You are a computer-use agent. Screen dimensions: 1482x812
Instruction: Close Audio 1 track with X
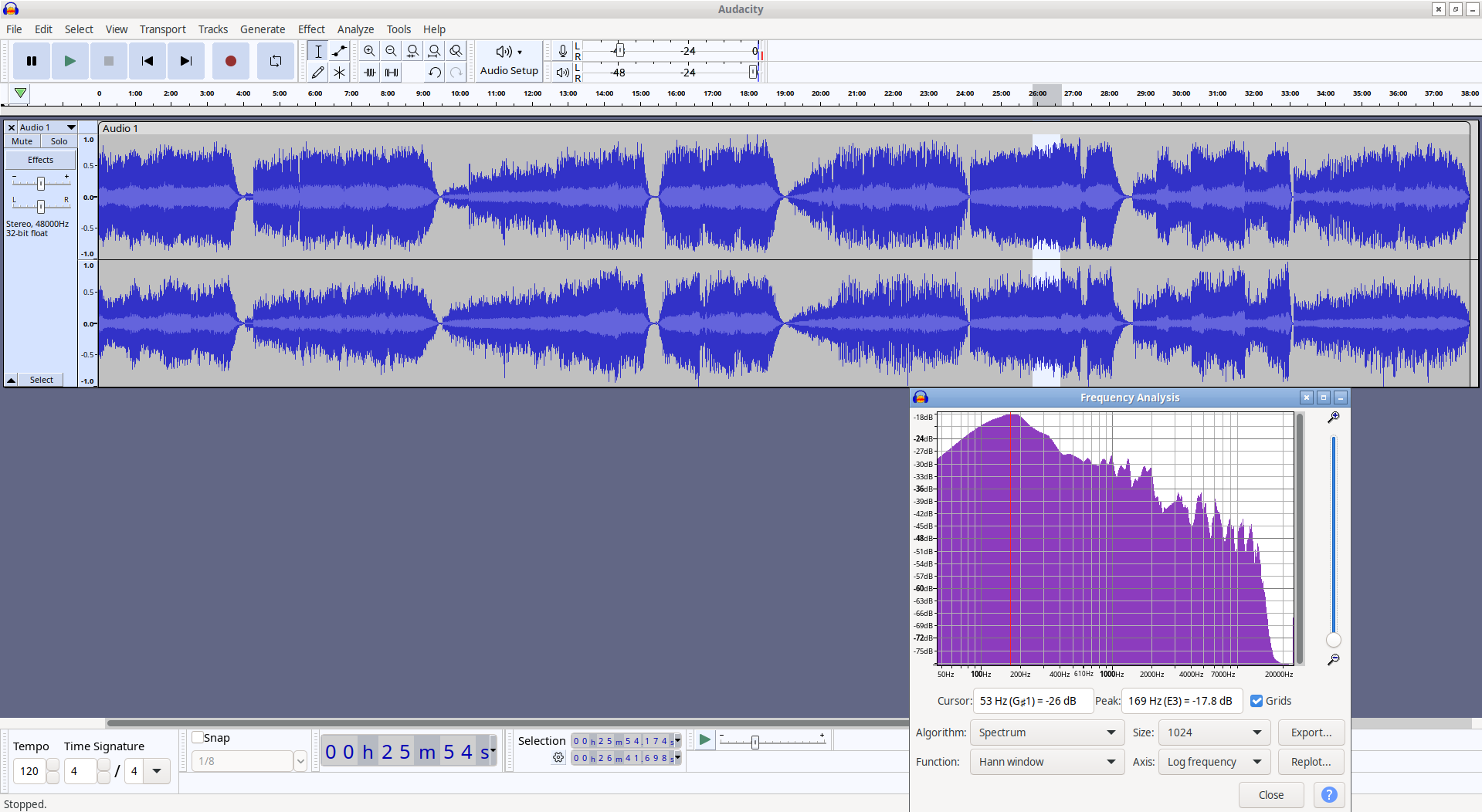coord(12,127)
